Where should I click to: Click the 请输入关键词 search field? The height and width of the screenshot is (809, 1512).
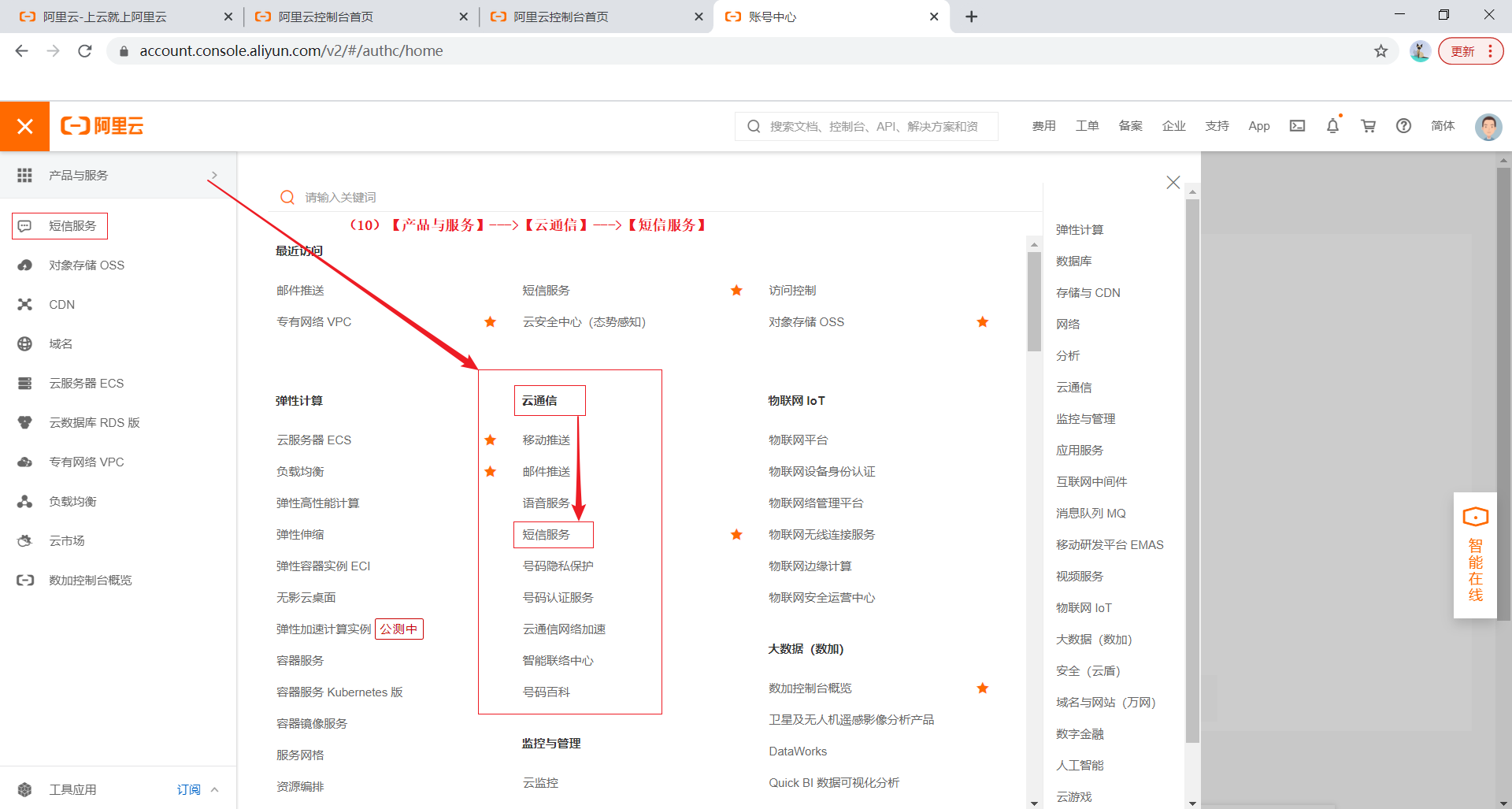[x=660, y=197]
